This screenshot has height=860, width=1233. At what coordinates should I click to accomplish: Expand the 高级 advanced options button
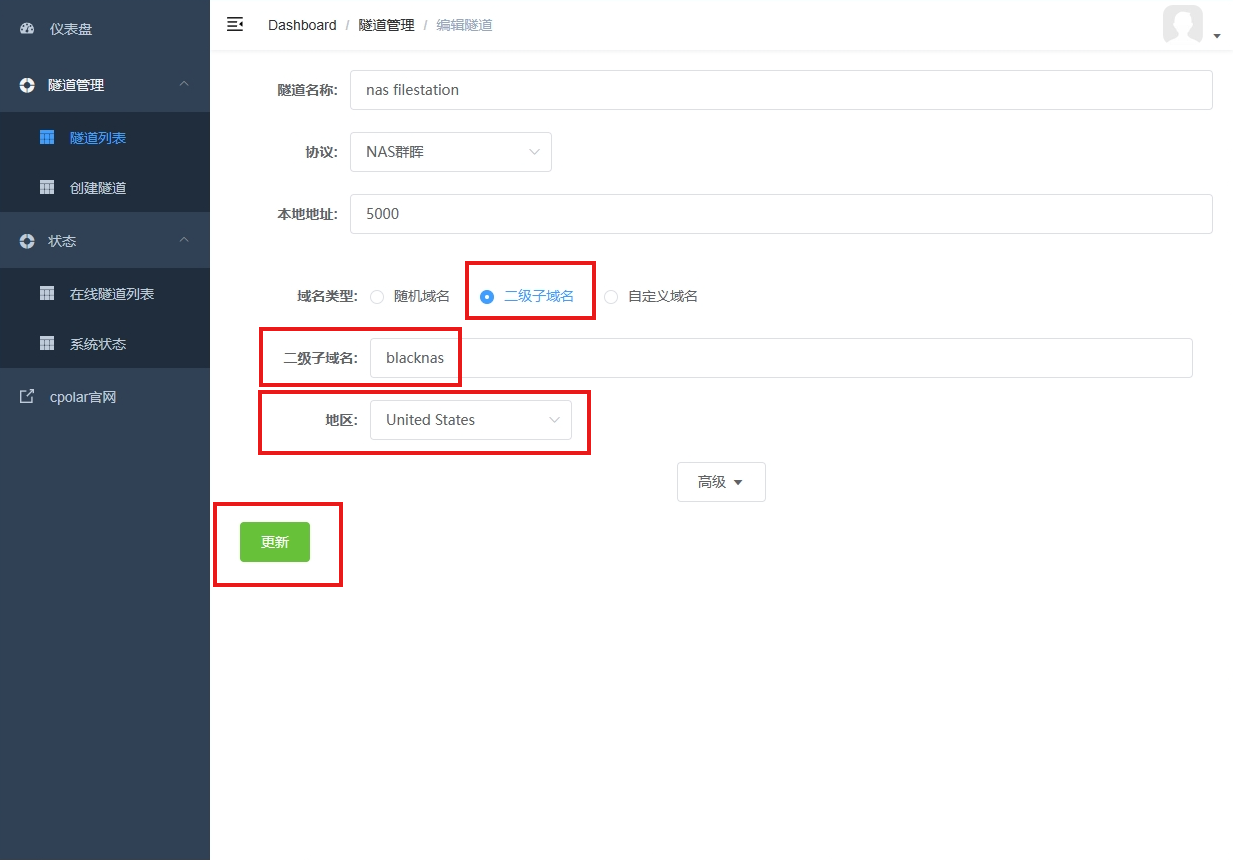(x=721, y=482)
